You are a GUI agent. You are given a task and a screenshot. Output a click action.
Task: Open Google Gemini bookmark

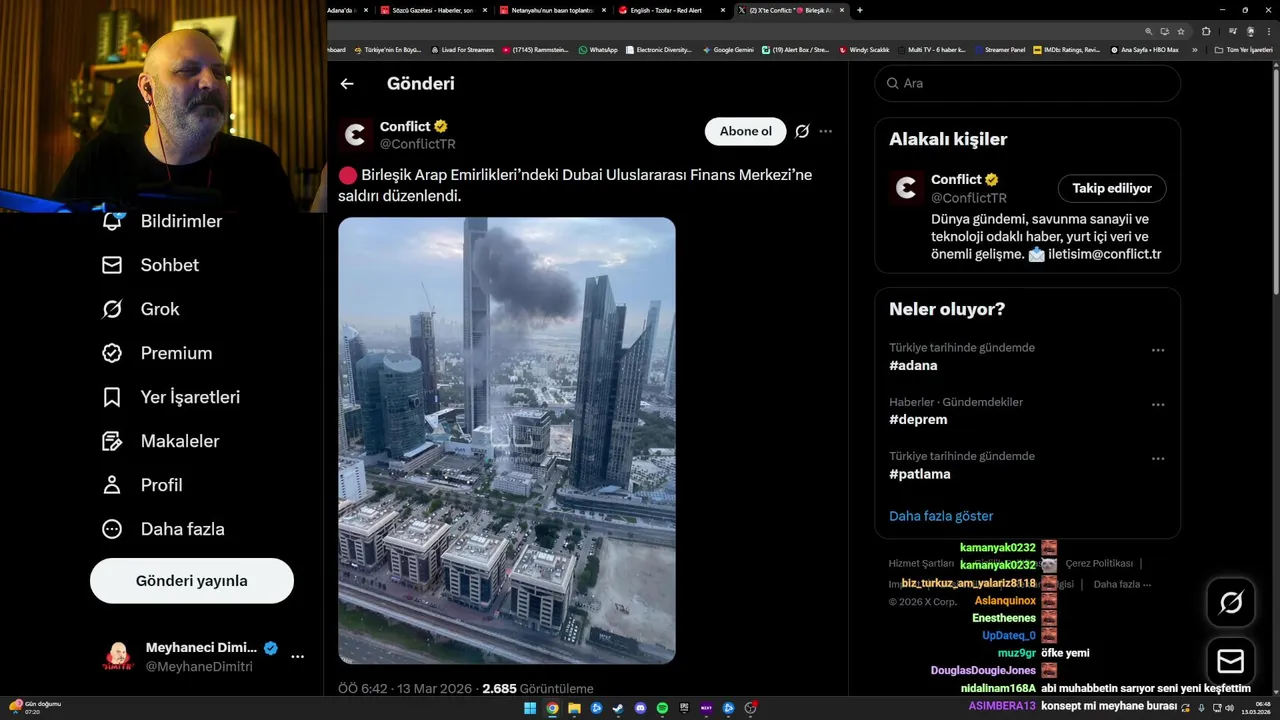tap(728, 50)
